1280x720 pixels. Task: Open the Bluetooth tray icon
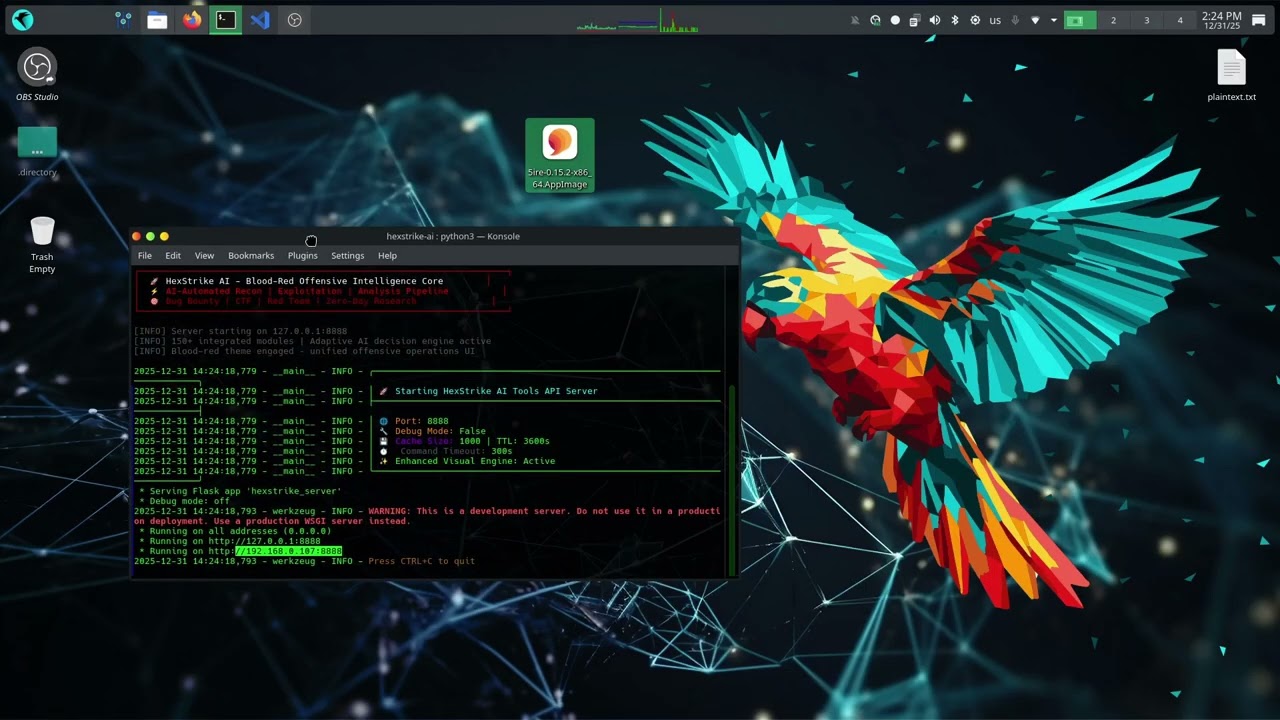[954, 20]
